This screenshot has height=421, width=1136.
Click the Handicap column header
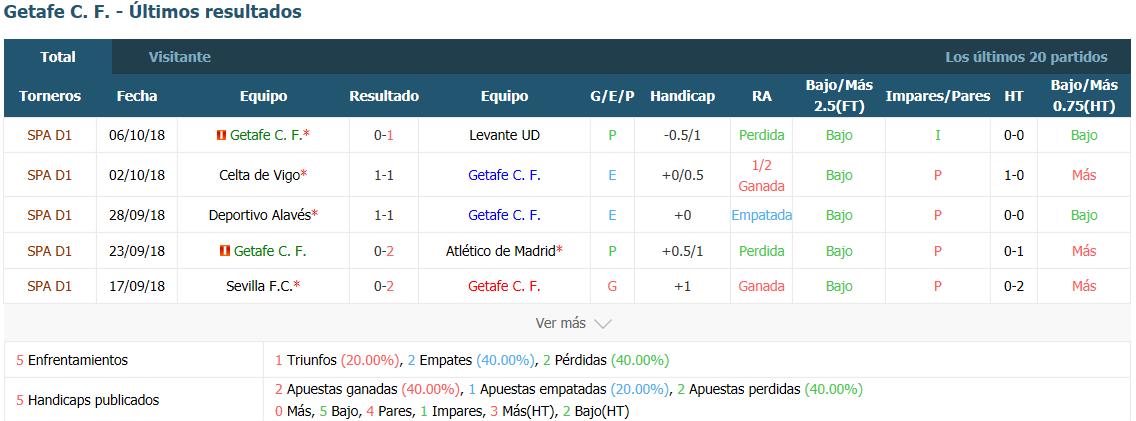[x=682, y=96]
